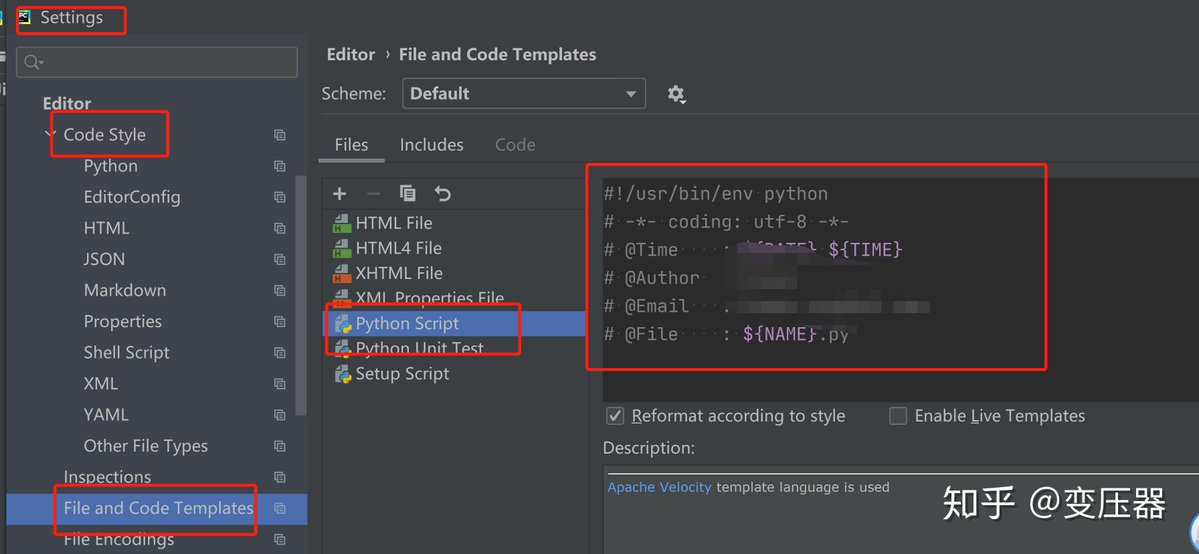Open the Apache Velocity link
The height and width of the screenshot is (554, 1199).
(x=659, y=487)
